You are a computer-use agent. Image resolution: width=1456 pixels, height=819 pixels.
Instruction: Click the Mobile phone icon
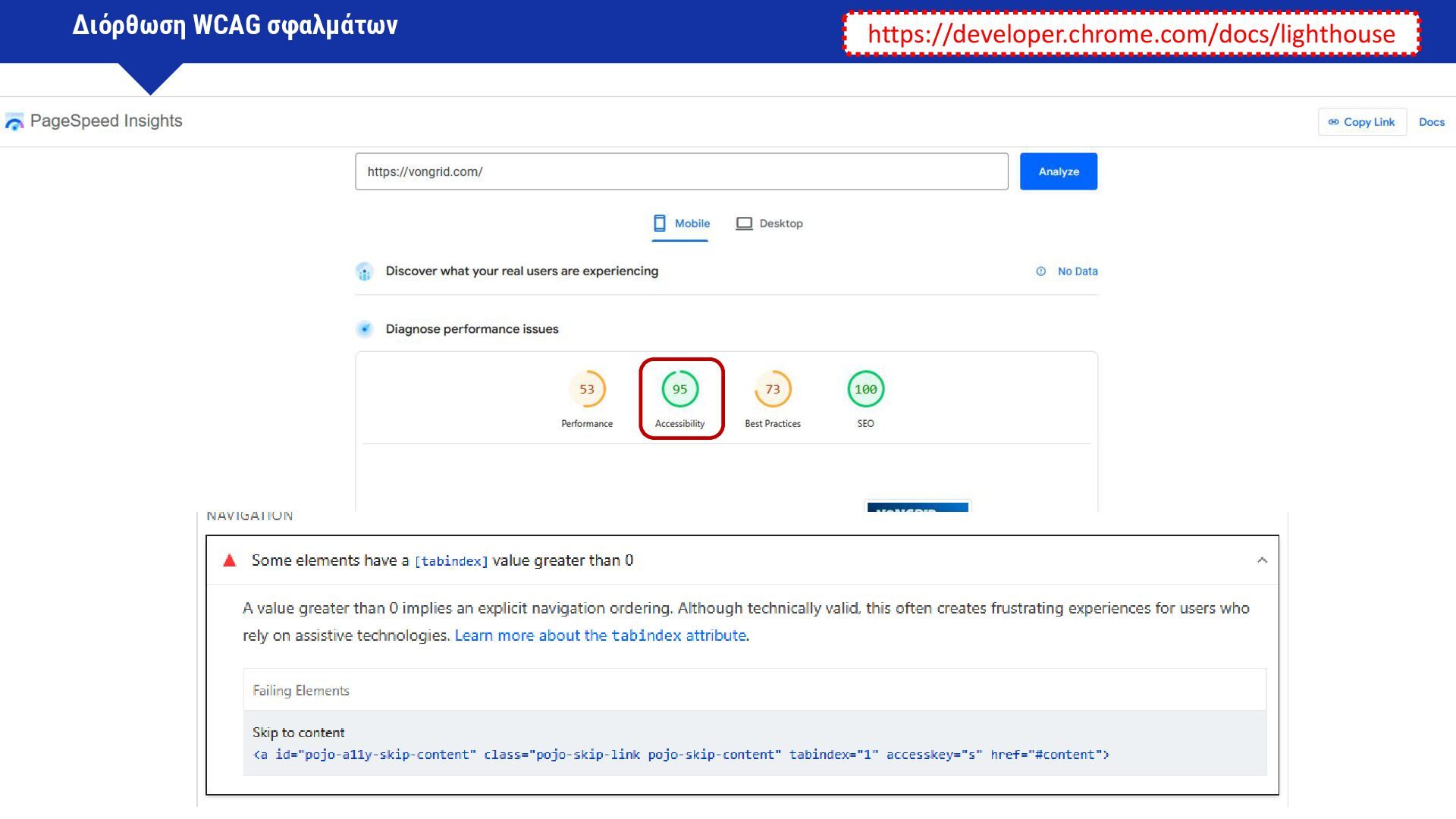(x=660, y=223)
